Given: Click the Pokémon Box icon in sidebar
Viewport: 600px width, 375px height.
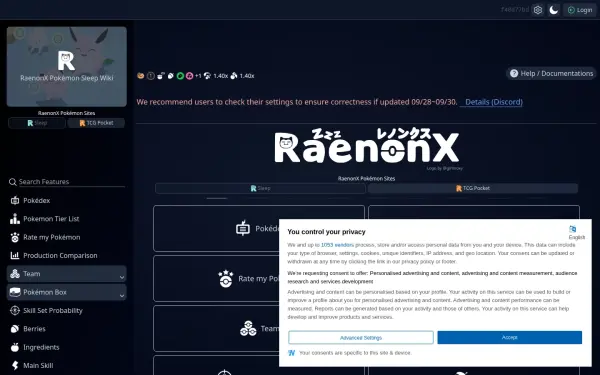Looking at the screenshot, I should tap(15, 292).
